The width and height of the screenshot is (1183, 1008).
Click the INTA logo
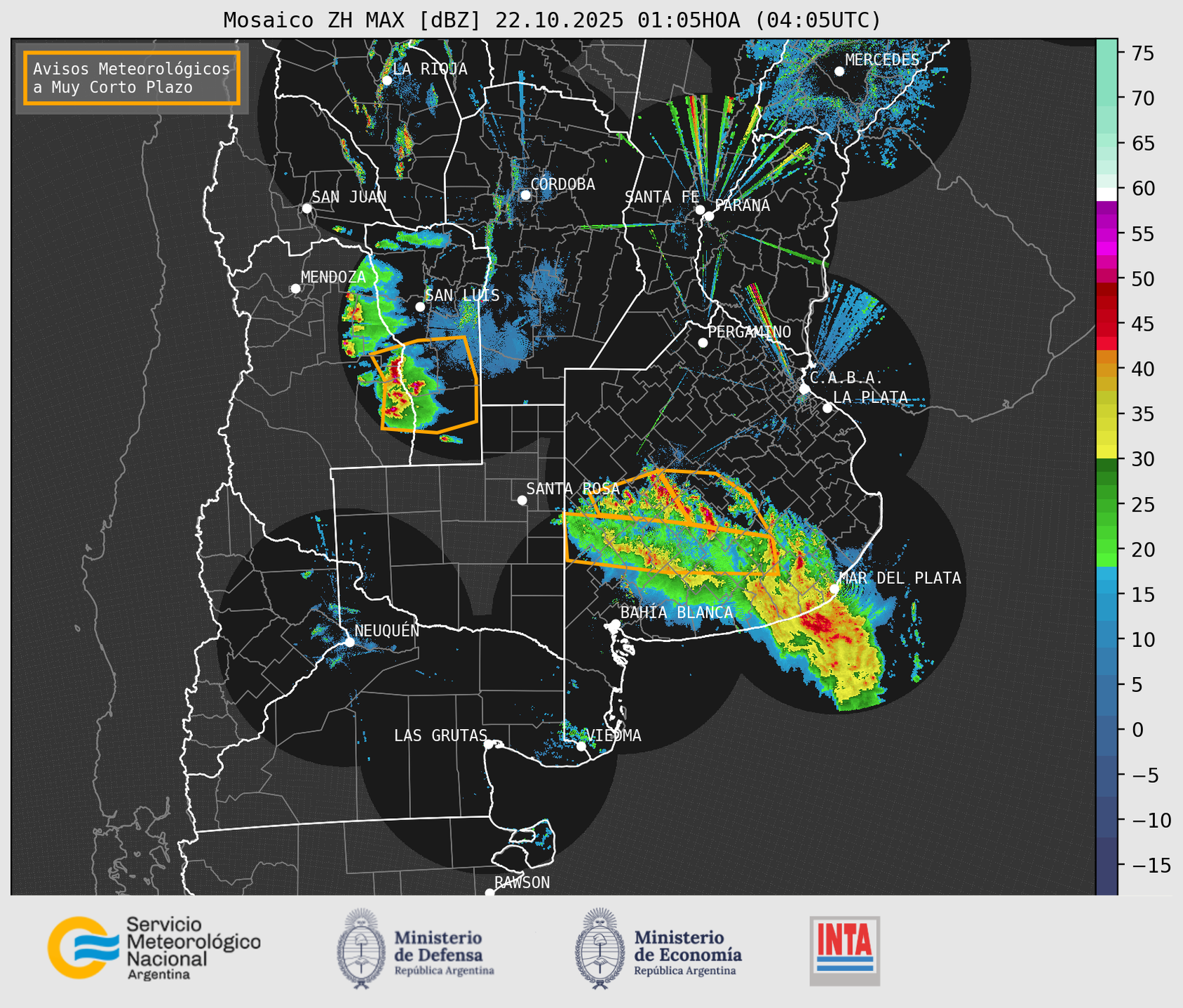[x=844, y=951]
